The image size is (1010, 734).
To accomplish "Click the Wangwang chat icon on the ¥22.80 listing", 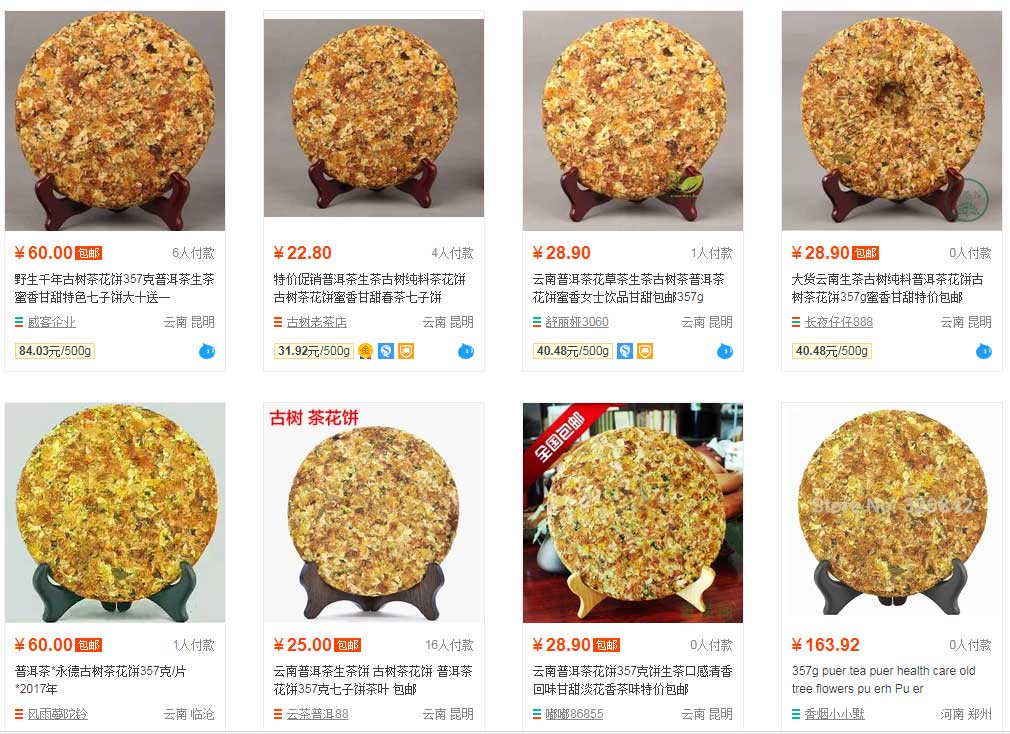I will click(466, 352).
